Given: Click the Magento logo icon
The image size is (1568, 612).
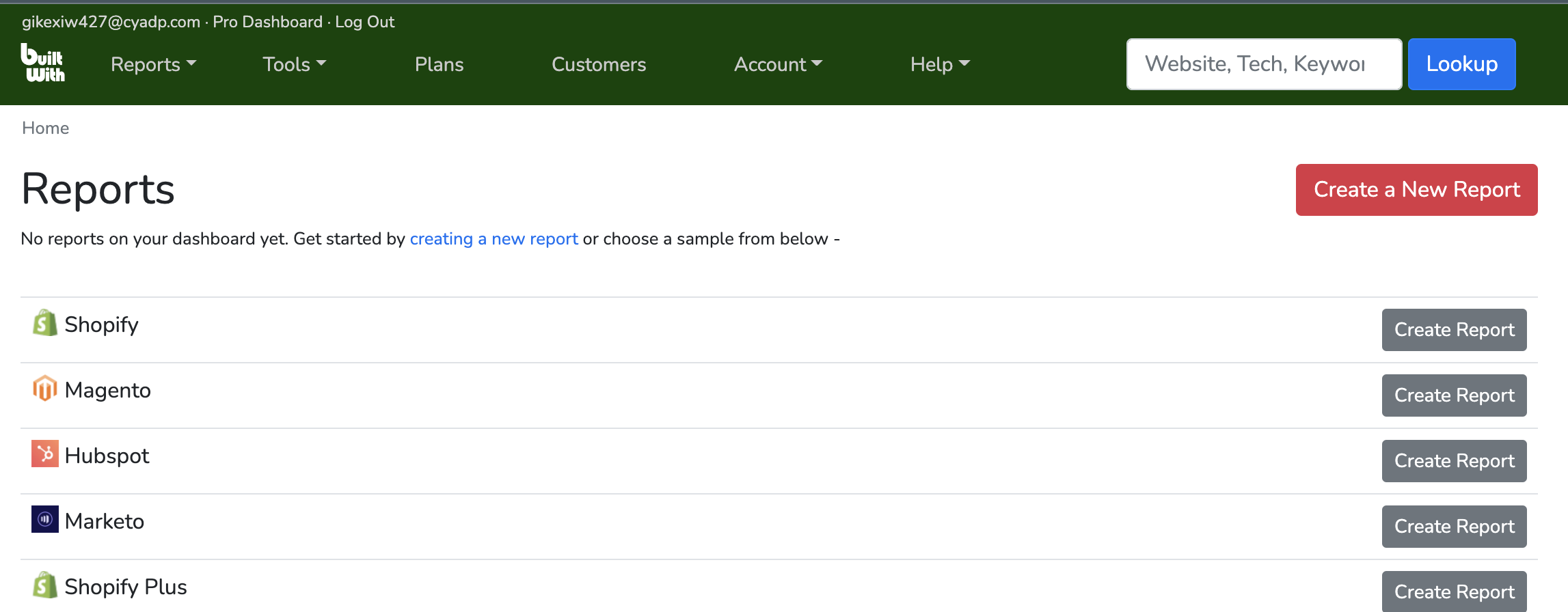Looking at the screenshot, I should (x=45, y=389).
